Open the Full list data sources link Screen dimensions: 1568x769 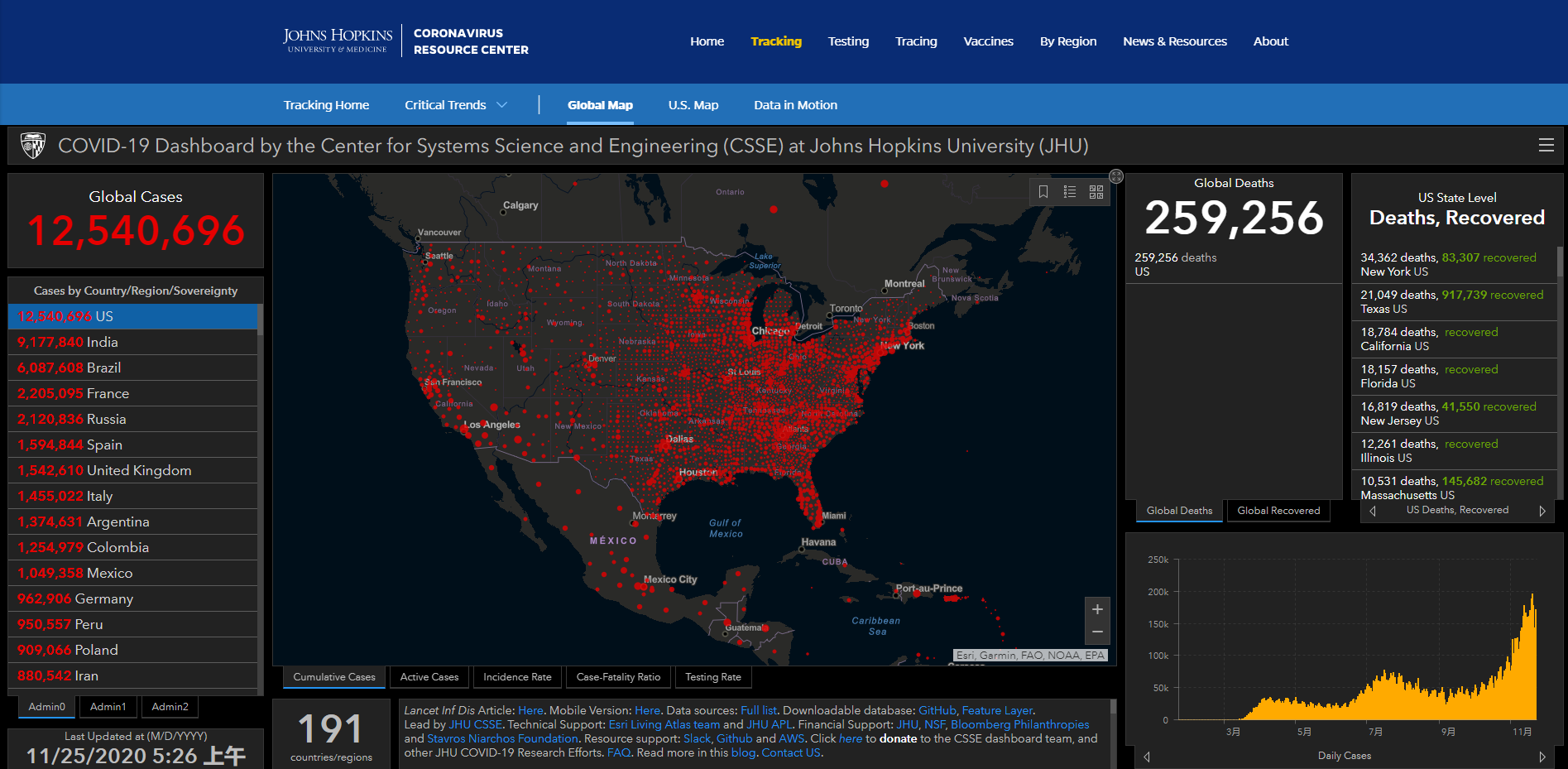pyautogui.click(x=759, y=710)
